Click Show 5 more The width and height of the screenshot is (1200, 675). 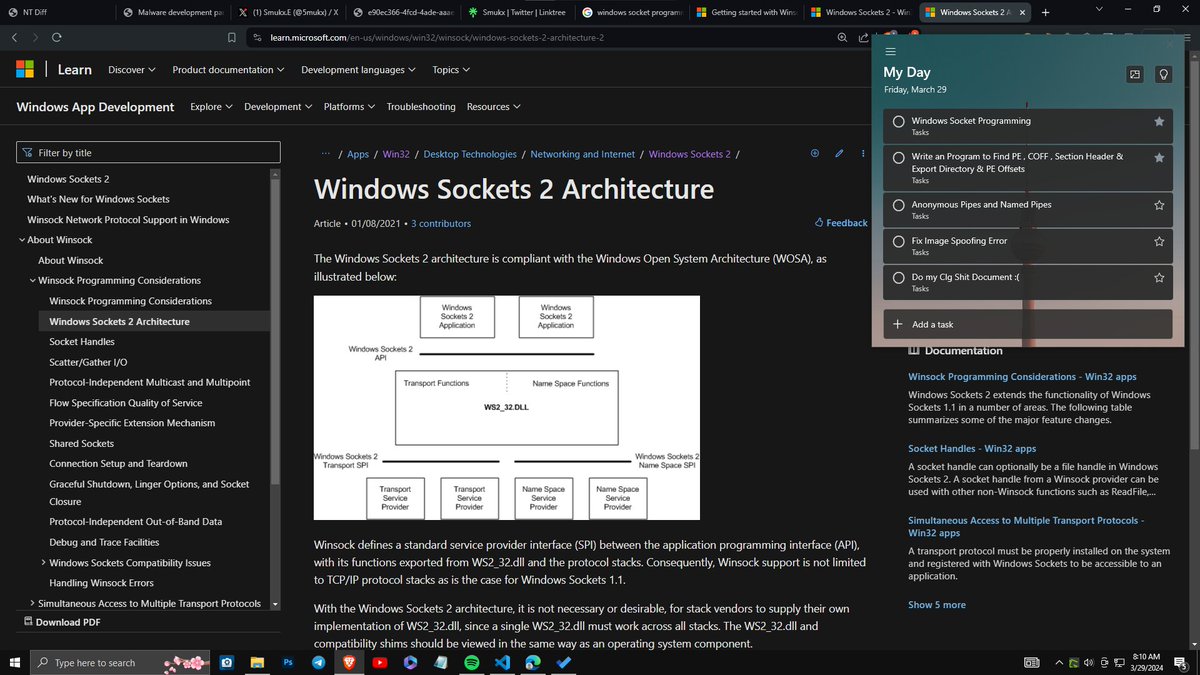pyautogui.click(x=937, y=605)
